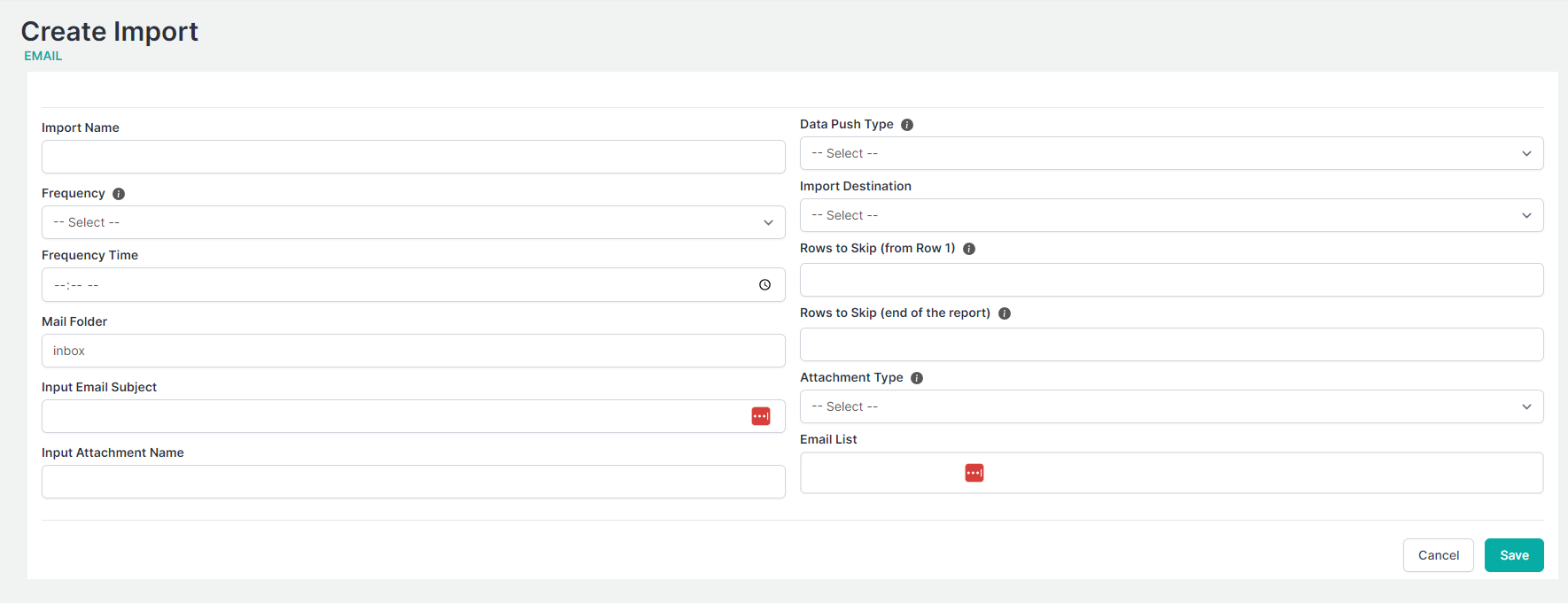The image size is (1568, 603).
Task: Focus the Import Name text field
Action: [413, 157]
